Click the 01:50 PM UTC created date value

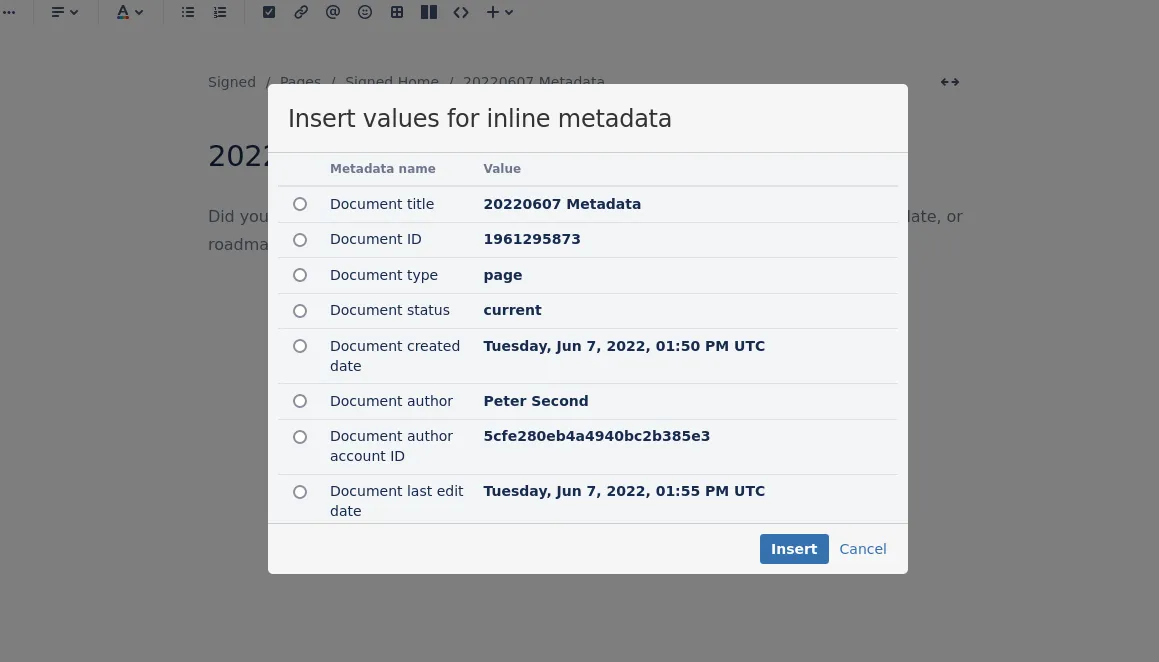pos(624,346)
